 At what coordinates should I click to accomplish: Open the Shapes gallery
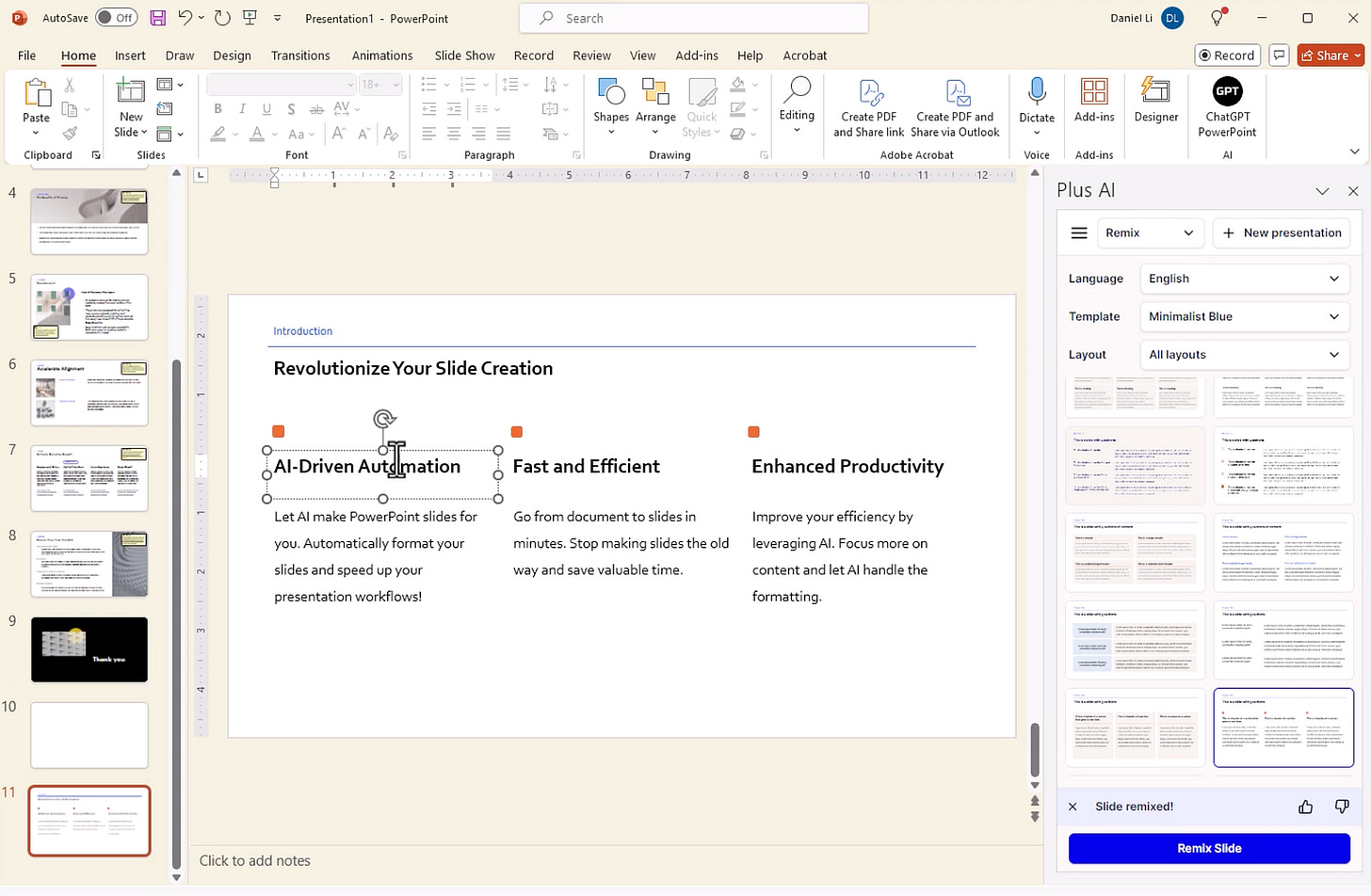(610, 101)
